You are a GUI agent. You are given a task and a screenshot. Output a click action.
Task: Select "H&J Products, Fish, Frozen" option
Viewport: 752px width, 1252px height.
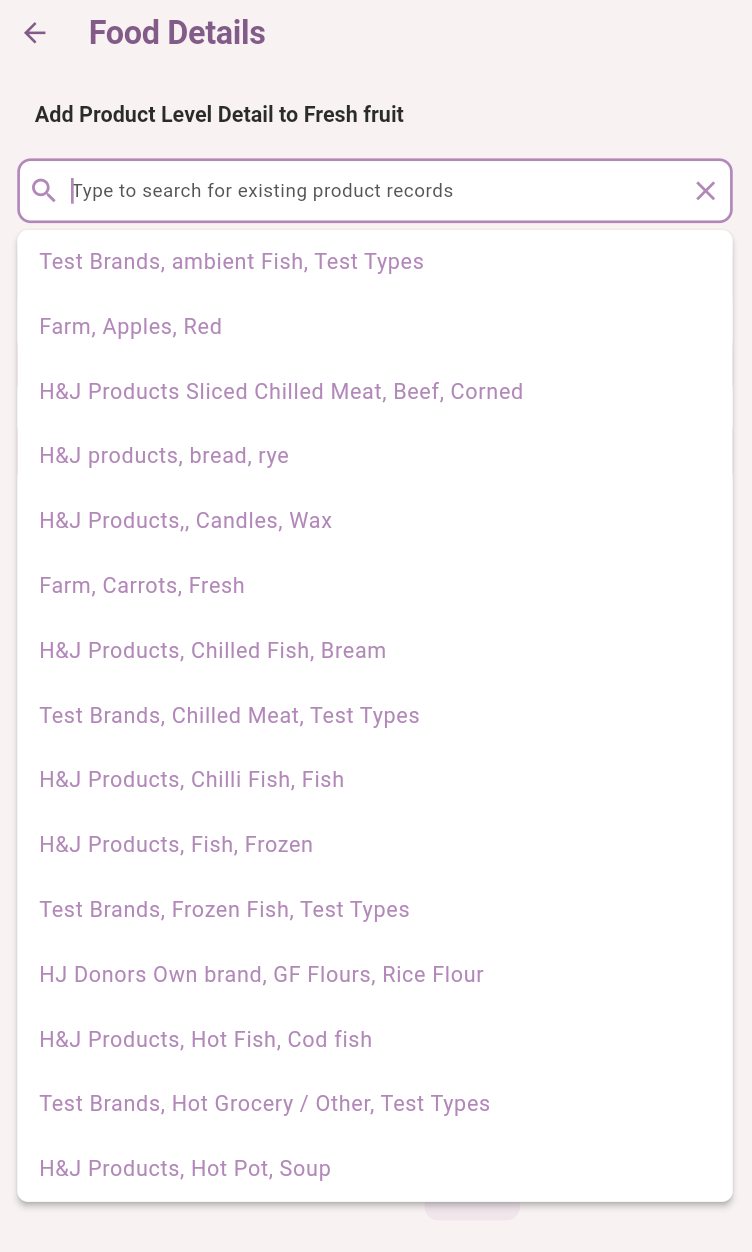pos(176,845)
